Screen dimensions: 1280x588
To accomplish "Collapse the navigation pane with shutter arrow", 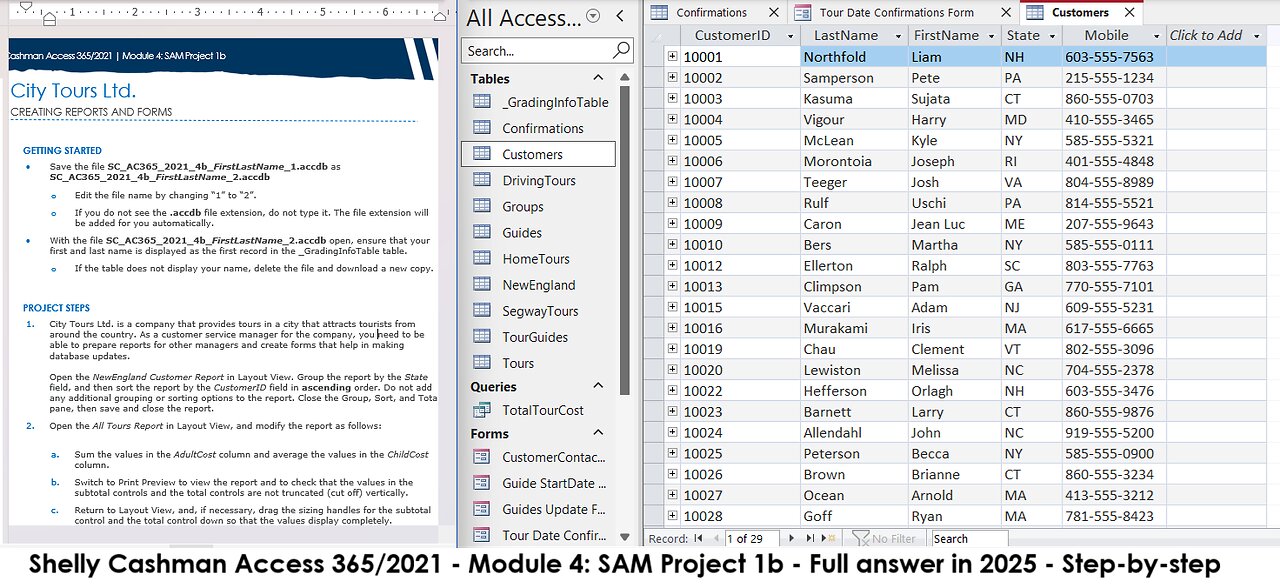I will 620,17.
